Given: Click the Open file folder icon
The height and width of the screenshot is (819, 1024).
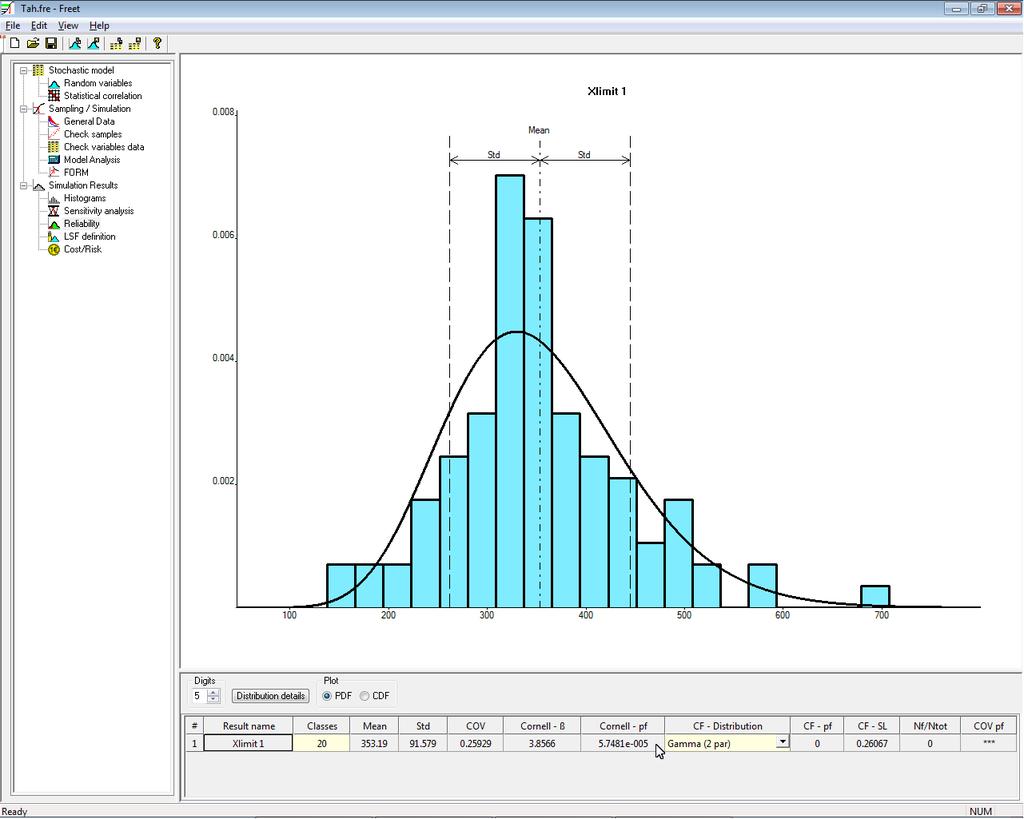Looking at the screenshot, I should click(33, 43).
